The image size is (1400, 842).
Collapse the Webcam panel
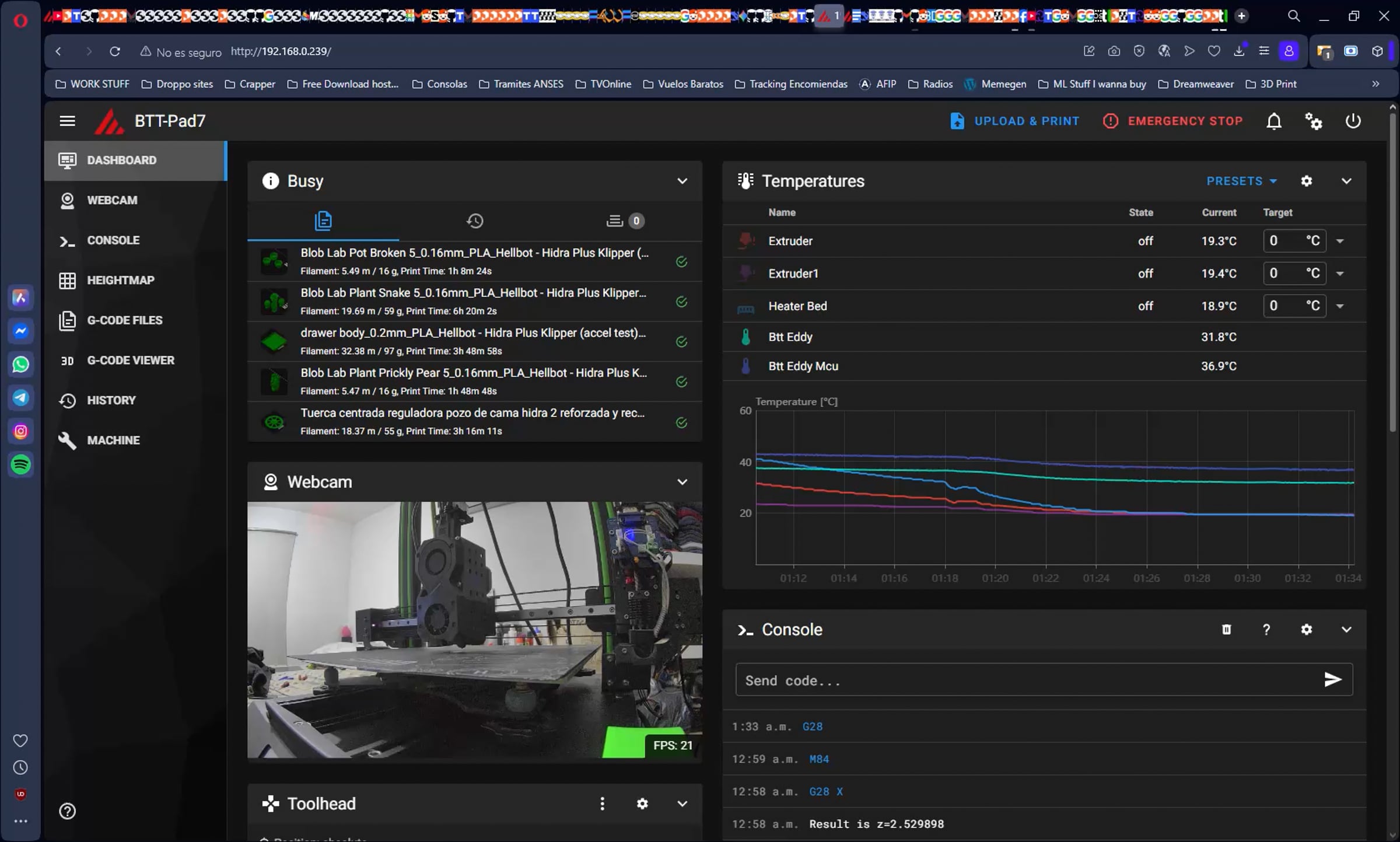[682, 482]
